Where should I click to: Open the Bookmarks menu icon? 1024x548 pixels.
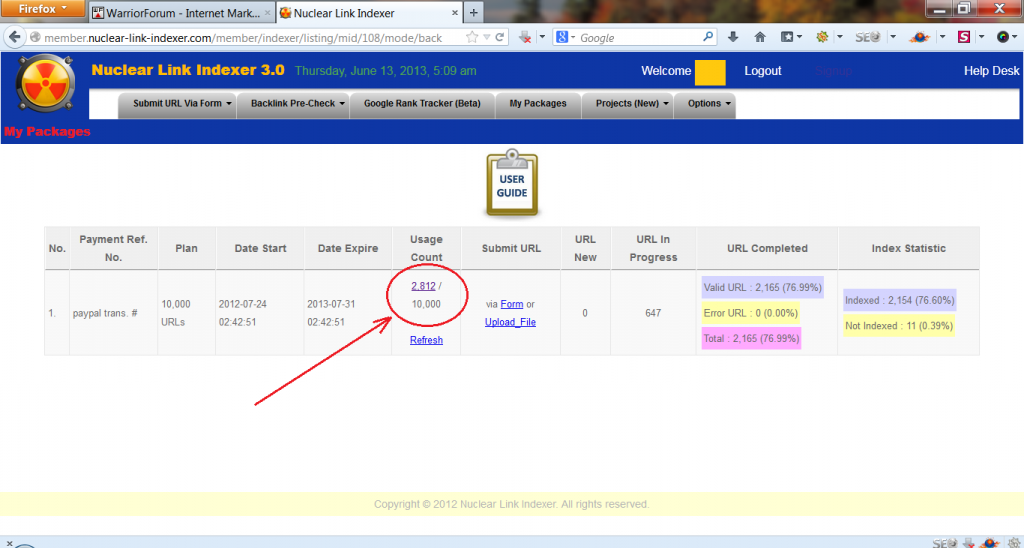point(791,37)
